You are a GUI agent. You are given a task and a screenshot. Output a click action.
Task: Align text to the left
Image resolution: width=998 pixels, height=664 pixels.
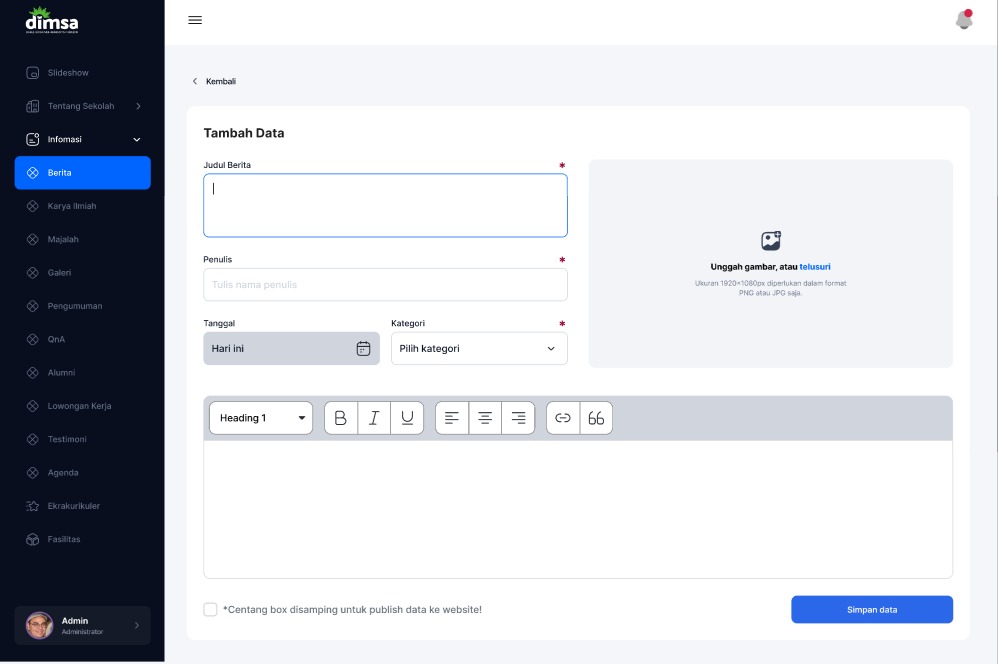point(452,418)
